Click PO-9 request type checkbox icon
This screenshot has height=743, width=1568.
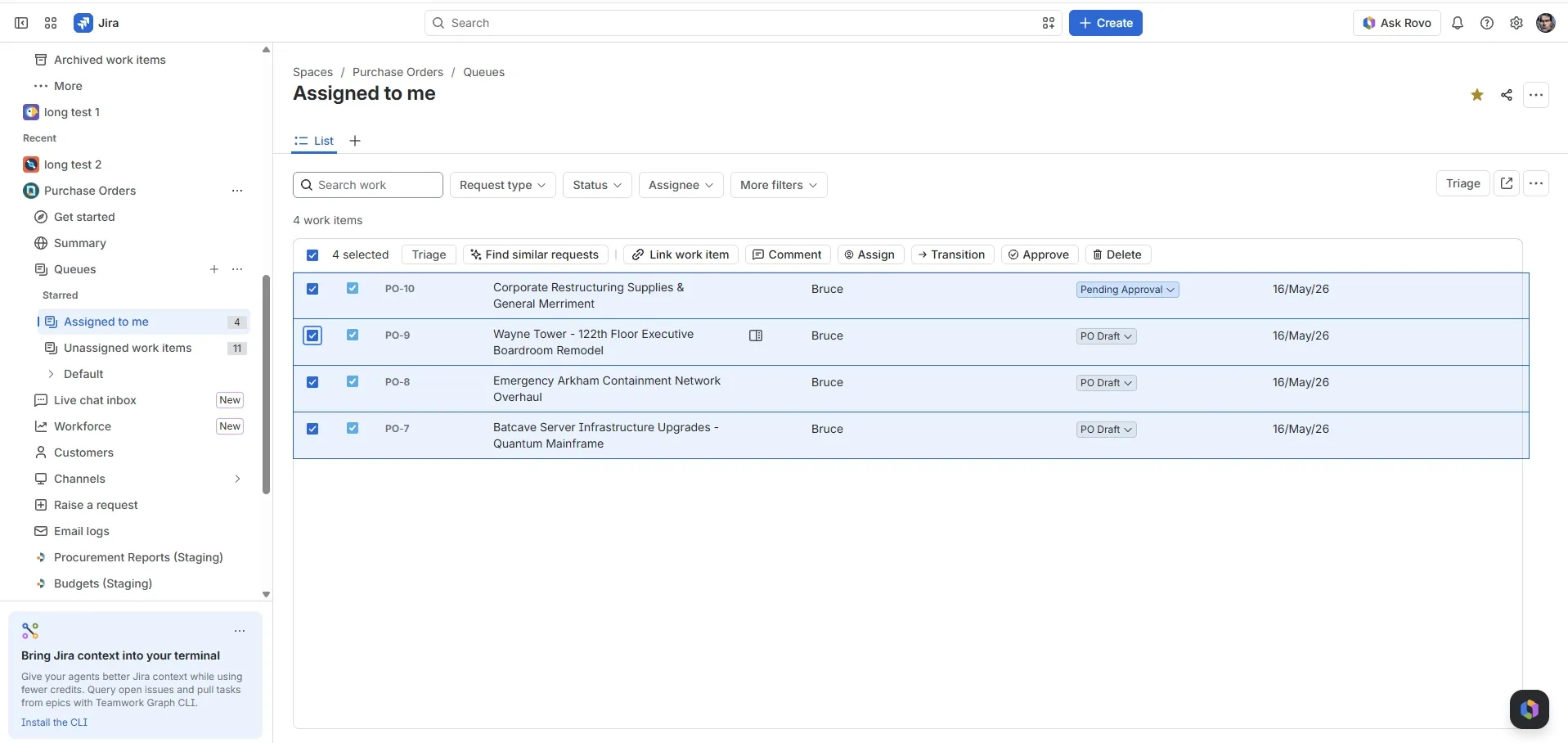click(353, 335)
